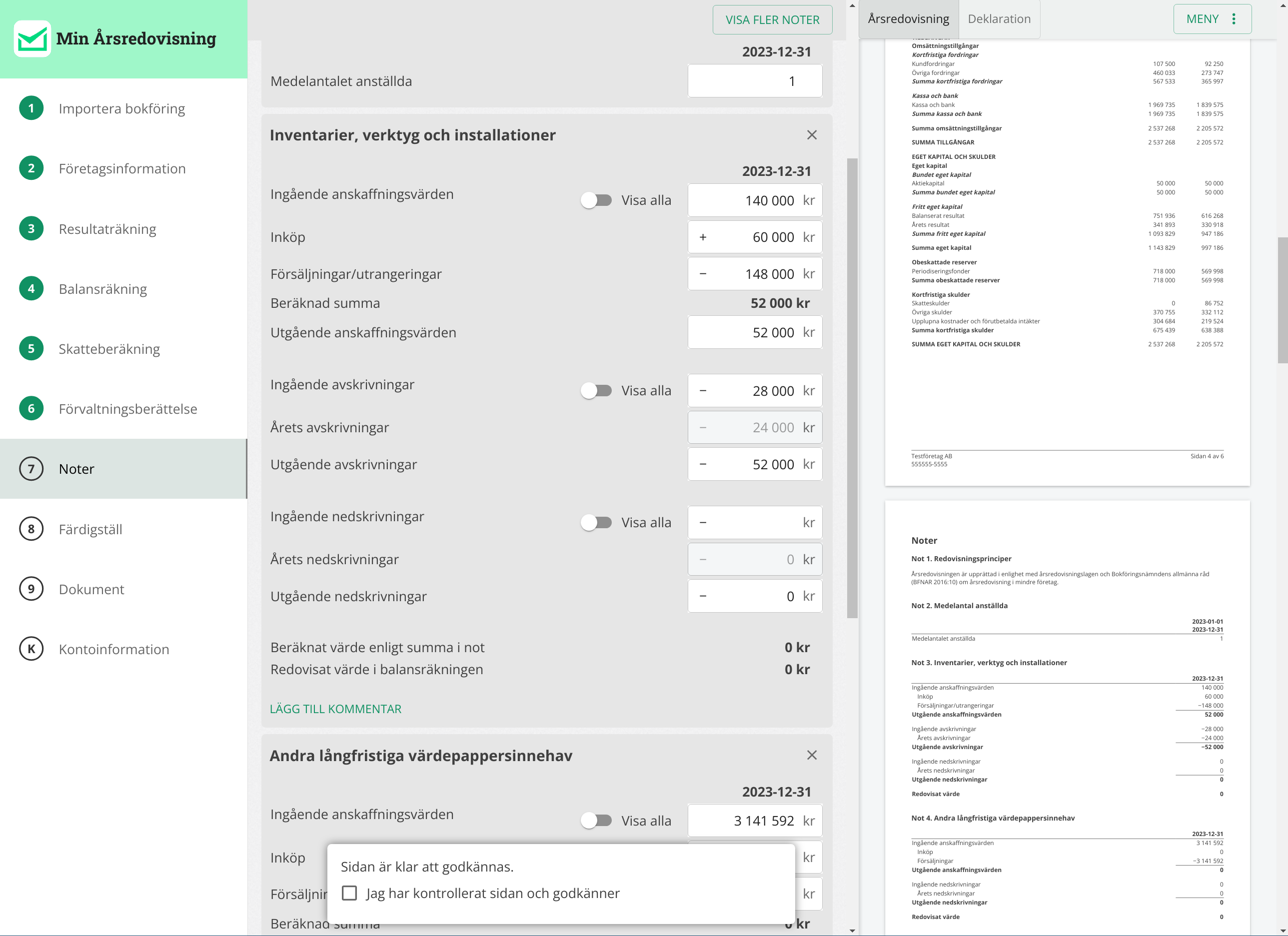Click the Min Årsredovisning envelope logo
The width and height of the screenshot is (1288, 936).
[32, 38]
